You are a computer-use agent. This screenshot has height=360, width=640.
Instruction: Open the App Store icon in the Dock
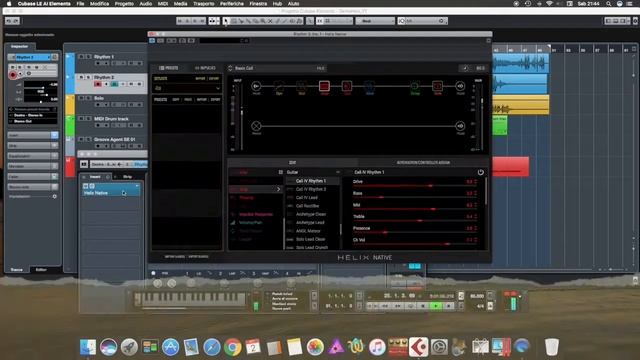[x=170, y=347]
